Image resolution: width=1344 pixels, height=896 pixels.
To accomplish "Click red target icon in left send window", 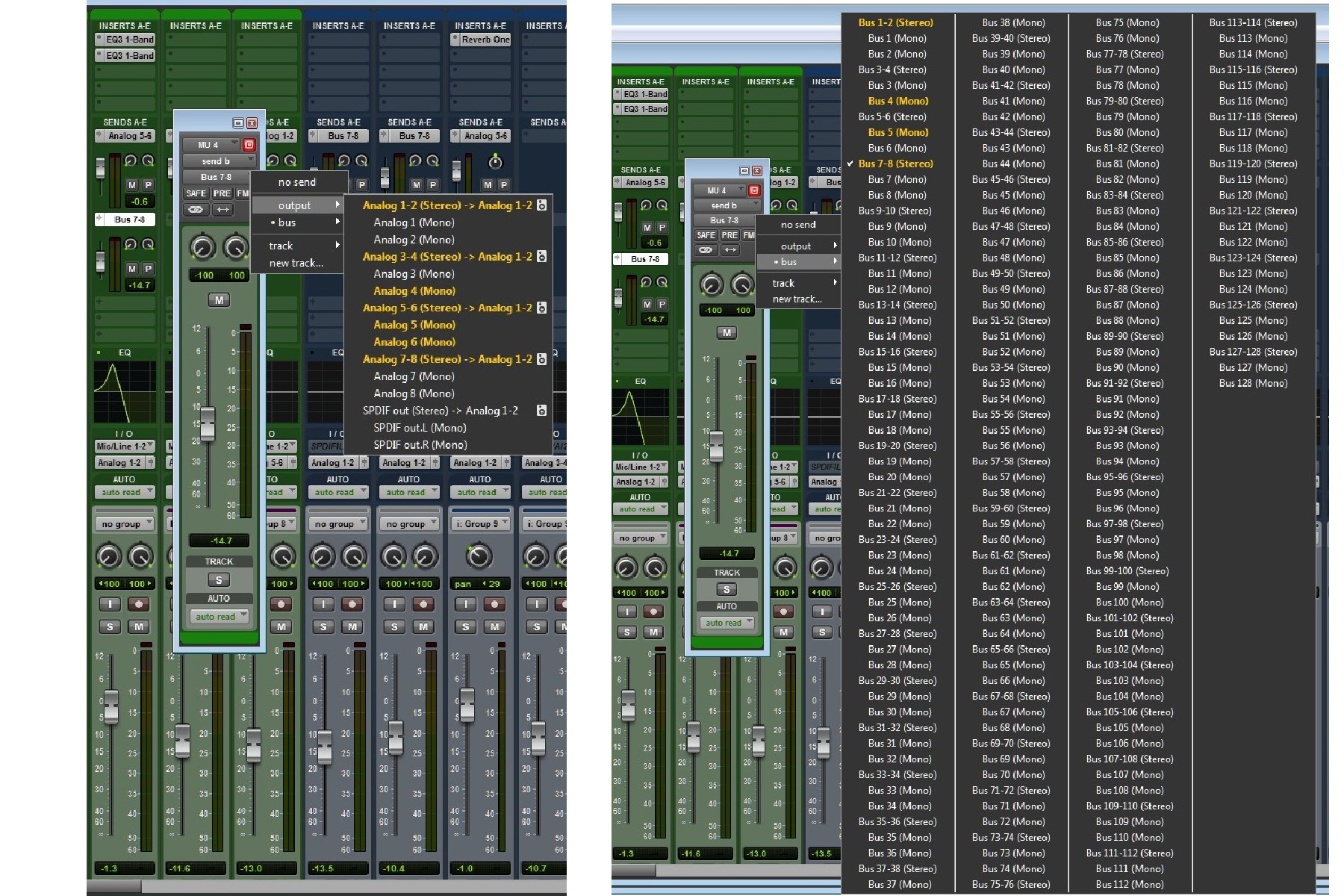I will click(249, 144).
